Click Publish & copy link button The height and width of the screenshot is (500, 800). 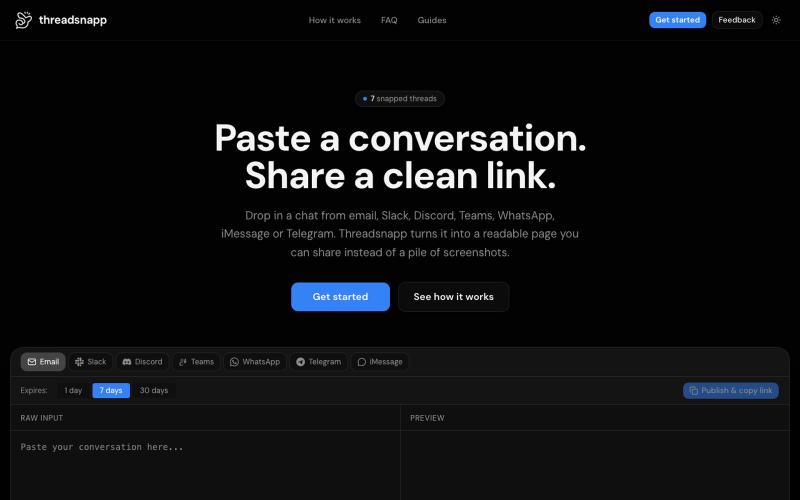pyautogui.click(x=731, y=390)
